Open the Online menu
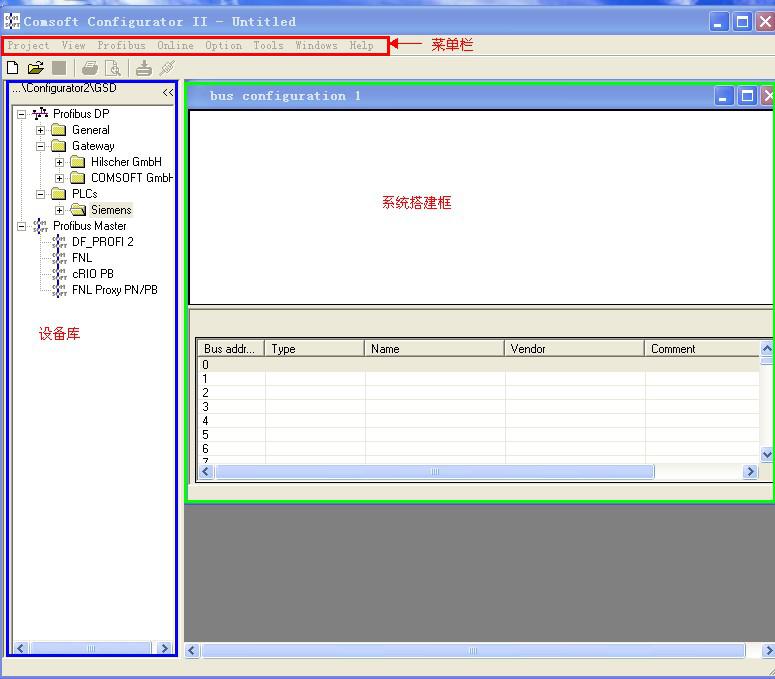Viewport: 775px width, 679px height. coord(175,45)
